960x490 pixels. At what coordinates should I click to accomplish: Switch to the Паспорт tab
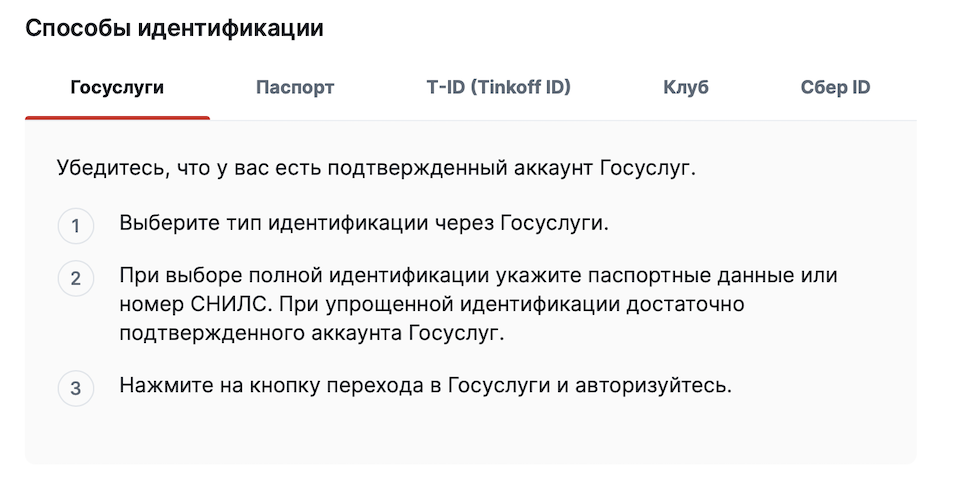point(294,88)
